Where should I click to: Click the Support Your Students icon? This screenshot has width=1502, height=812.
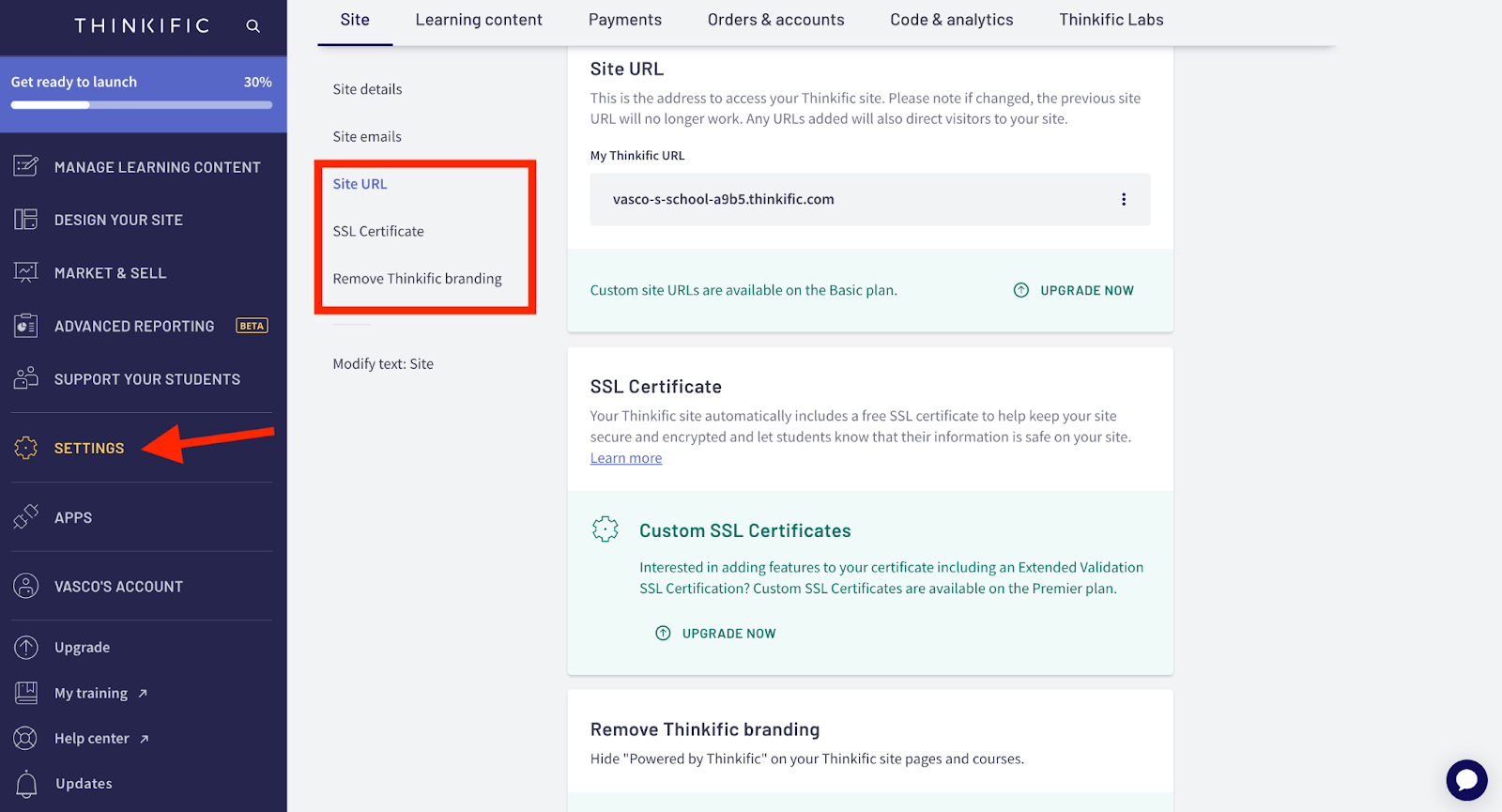pyautogui.click(x=26, y=378)
